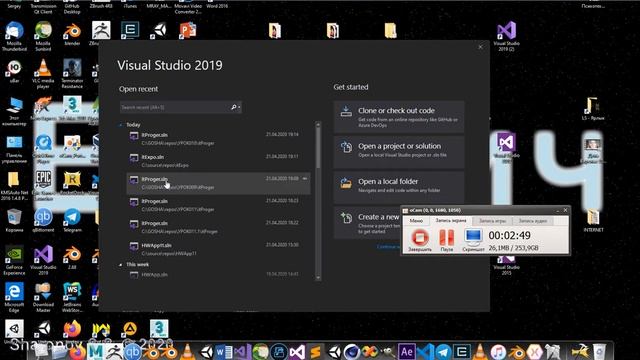Select the Epic Games Launcher desktop icon
This screenshot has height=360, width=640.
tap(43, 185)
